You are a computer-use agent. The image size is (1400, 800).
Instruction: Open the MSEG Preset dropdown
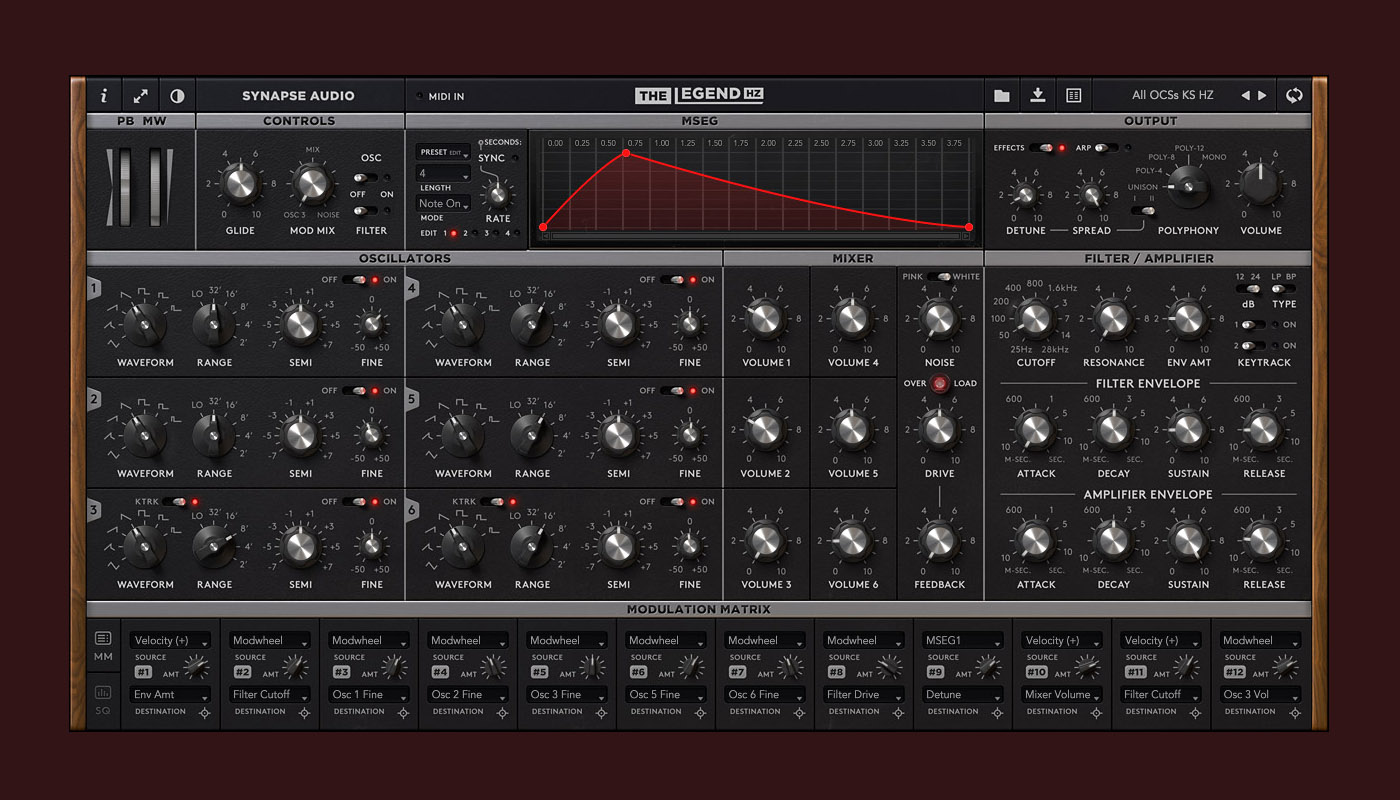443,153
